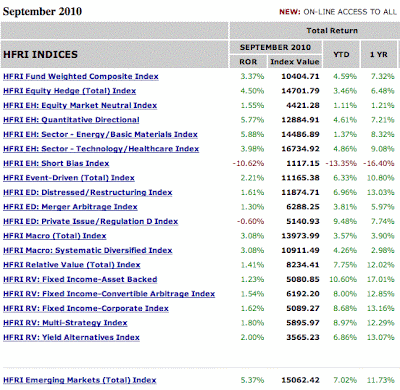Open HFRI RV: Fixed Income-Convertible Arbitrage Index

coord(109,294)
